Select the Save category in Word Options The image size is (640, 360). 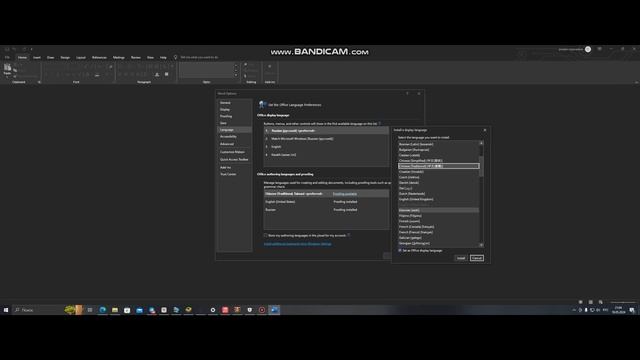tap(234, 123)
